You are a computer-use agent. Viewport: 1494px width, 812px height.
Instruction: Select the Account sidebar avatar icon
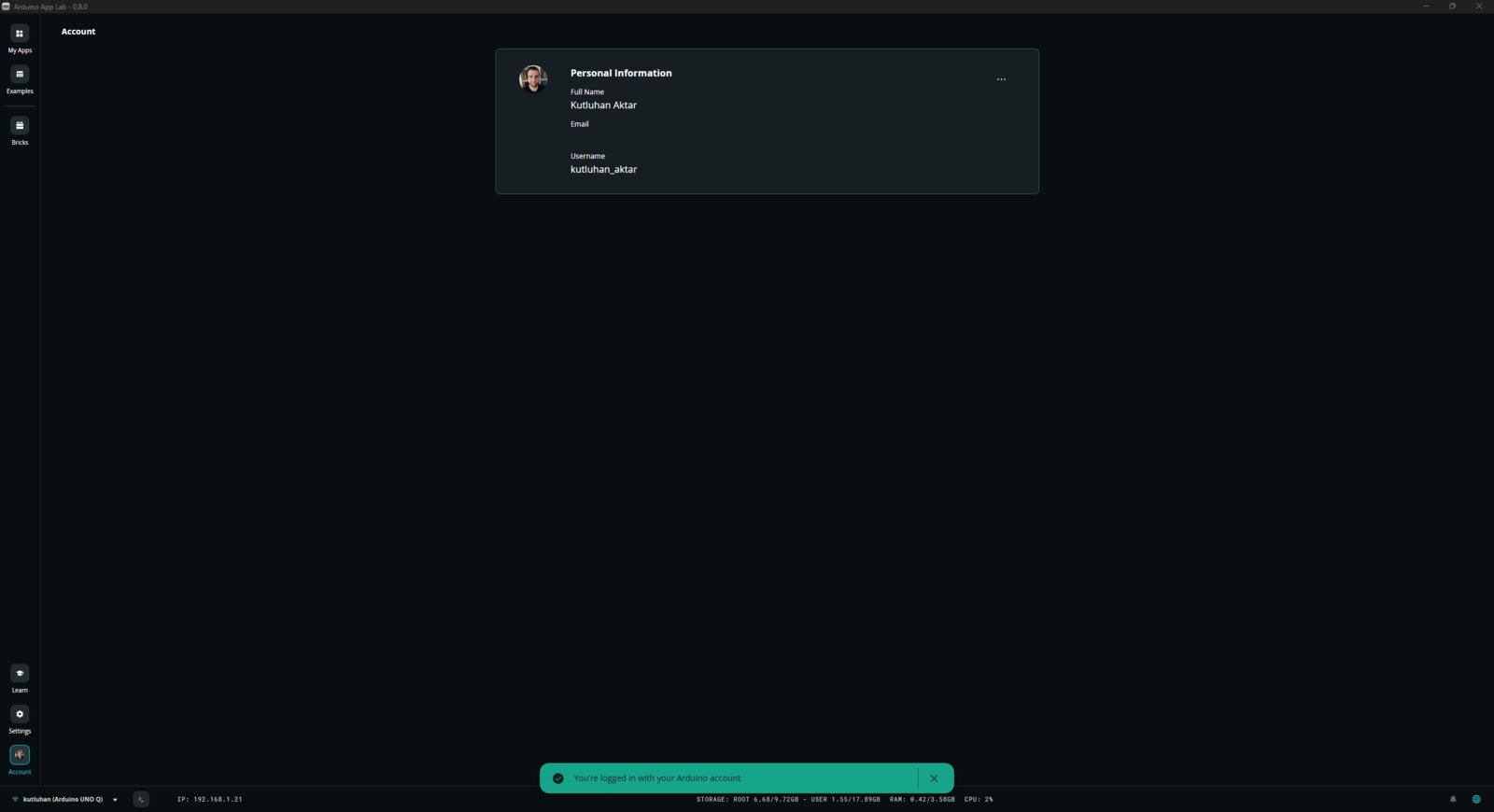coord(20,754)
